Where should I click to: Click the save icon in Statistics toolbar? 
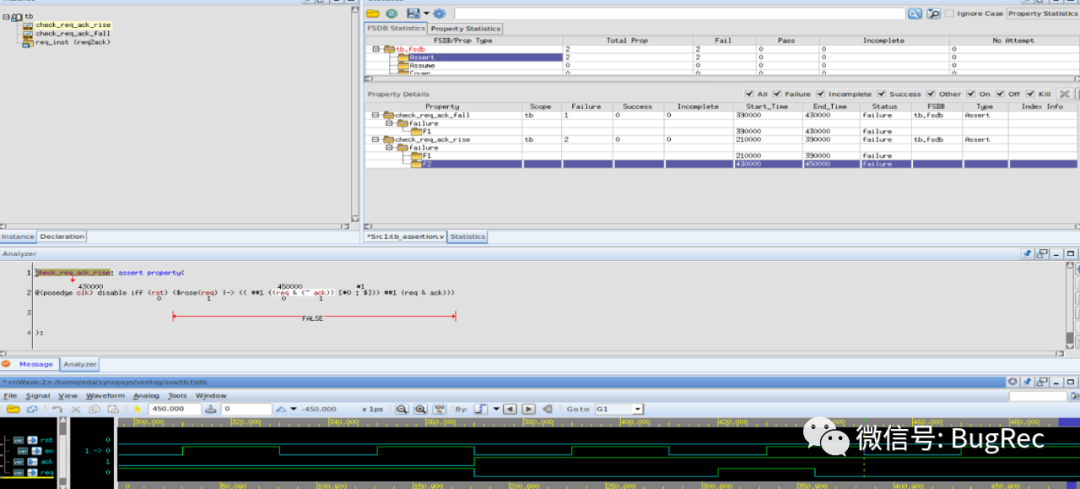[412, 14]
